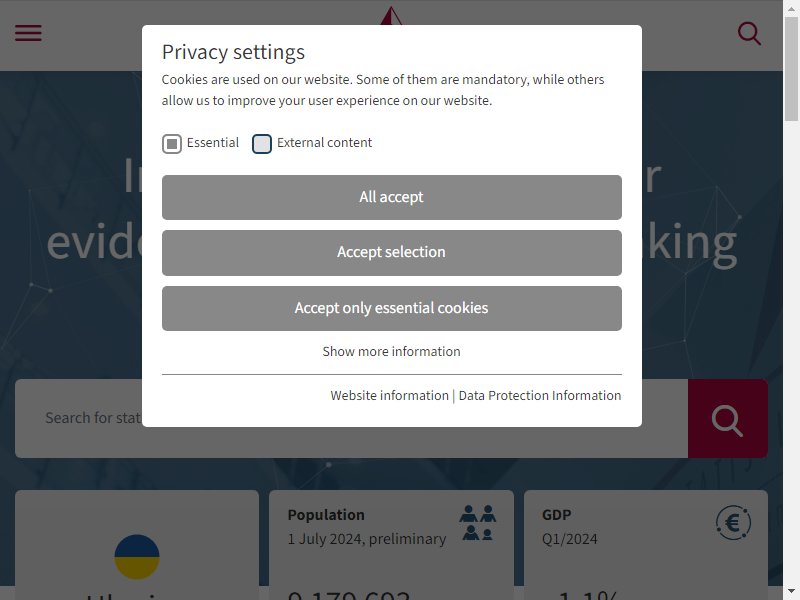
Task: Open the Data Protection Information link
Action: coord(540,395)
